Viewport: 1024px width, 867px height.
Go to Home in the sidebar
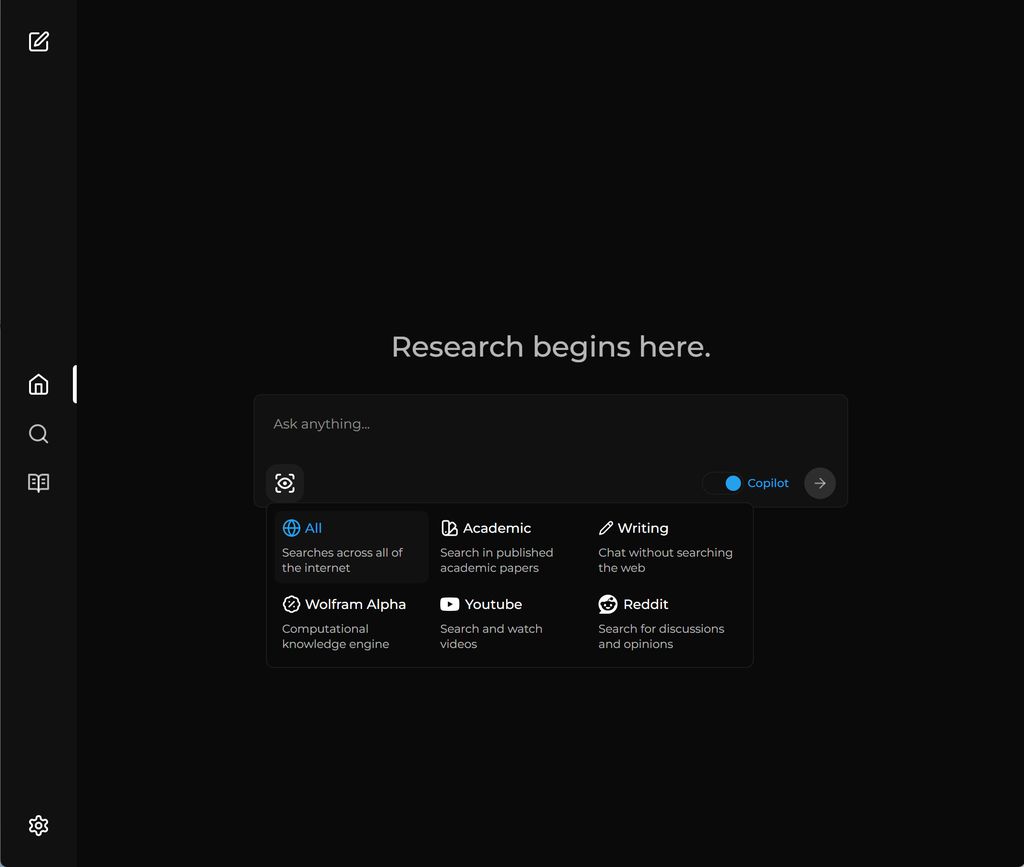point(38,384)
